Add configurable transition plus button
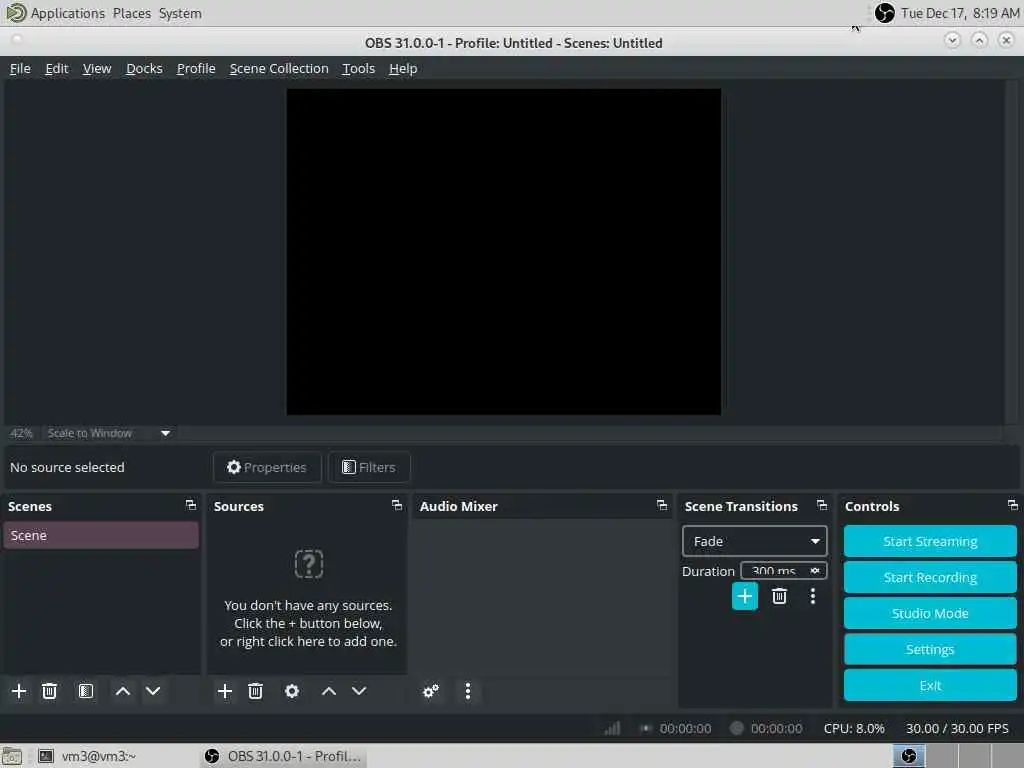Image resolution: width=1024 pixels, height=768 pixels. point(744,596)
